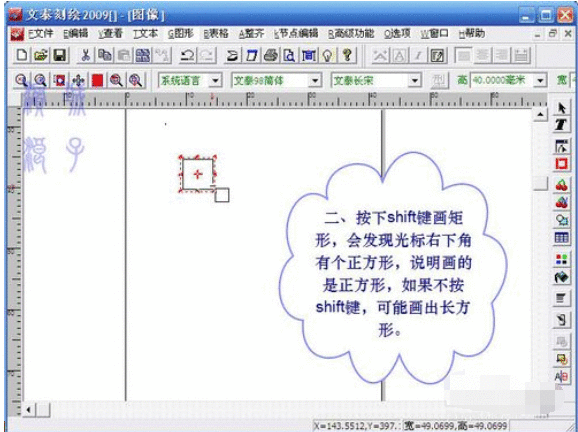Expand the 系统语言 language dropdown
Image resolution: width=578 pixels, height=432 pixels.
(215, 80)
